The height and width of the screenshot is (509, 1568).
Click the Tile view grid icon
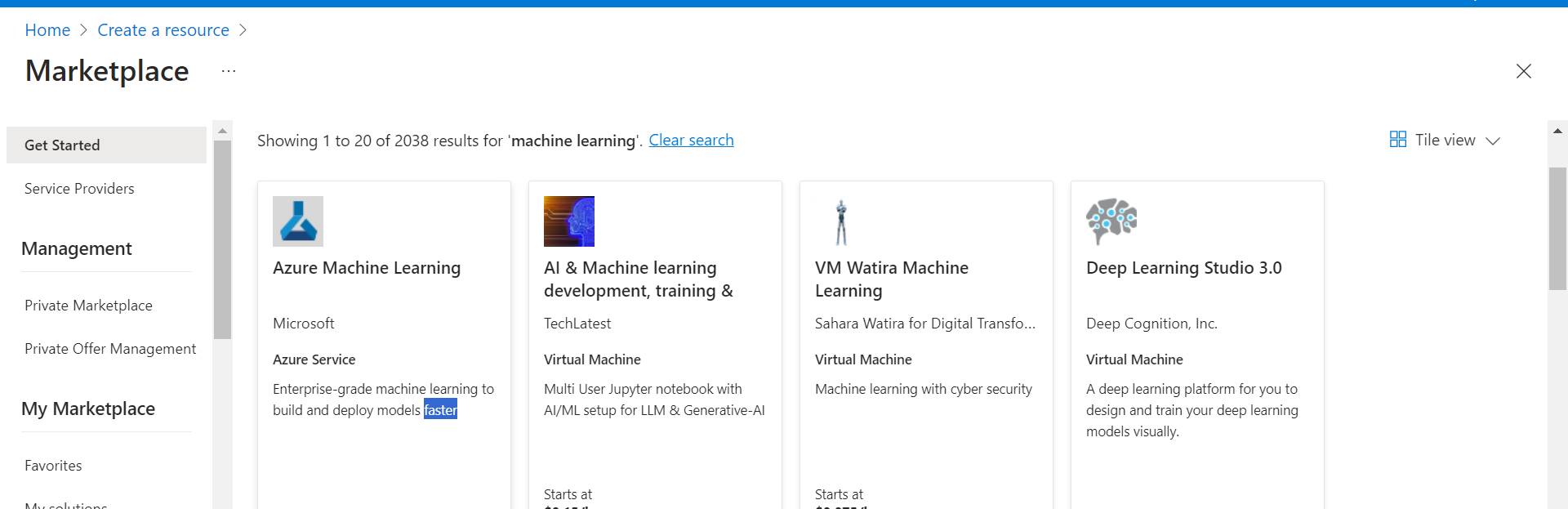1398,140
